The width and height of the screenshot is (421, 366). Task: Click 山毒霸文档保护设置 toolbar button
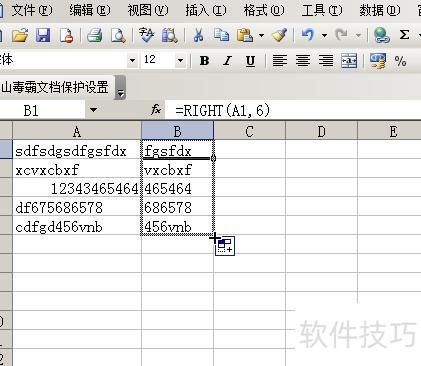pos(55,87)
